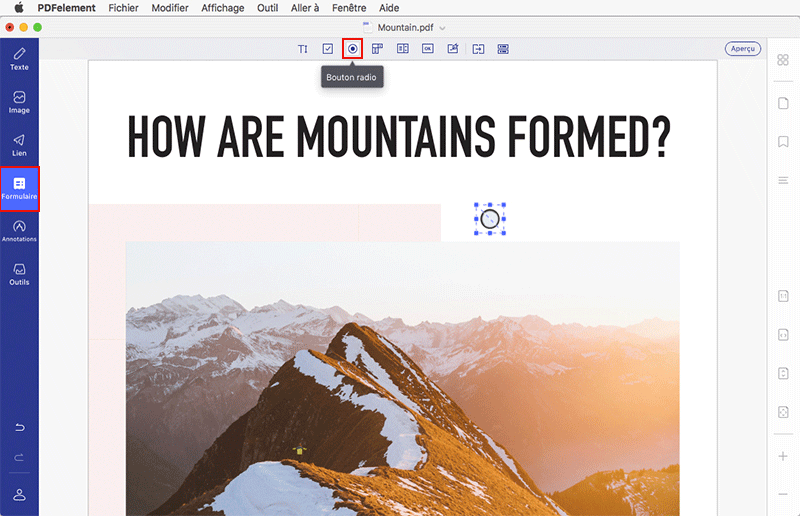This screenshot has height=516, width=800.
Task: Select the signature field form tool
Action: (x=453, y=49)
